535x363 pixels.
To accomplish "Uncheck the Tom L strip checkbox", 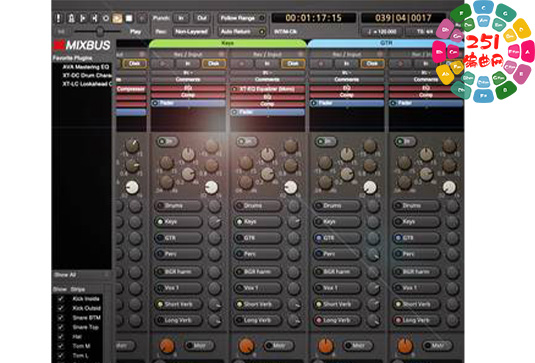I will click(x=61, y=355).
